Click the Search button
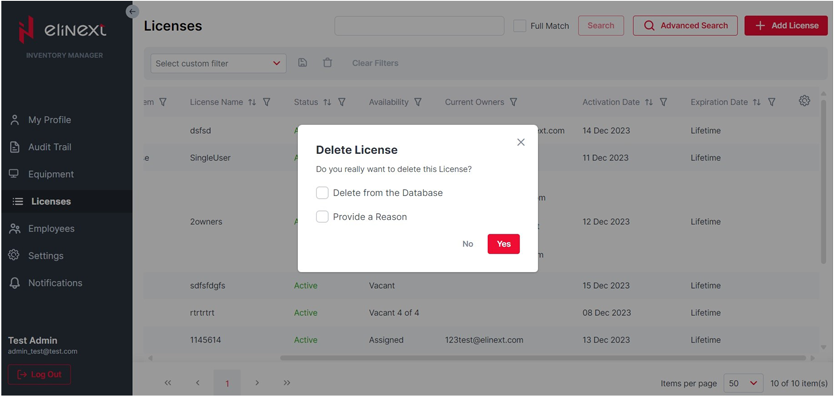This screenshot has width=834, height=396. 601,26
